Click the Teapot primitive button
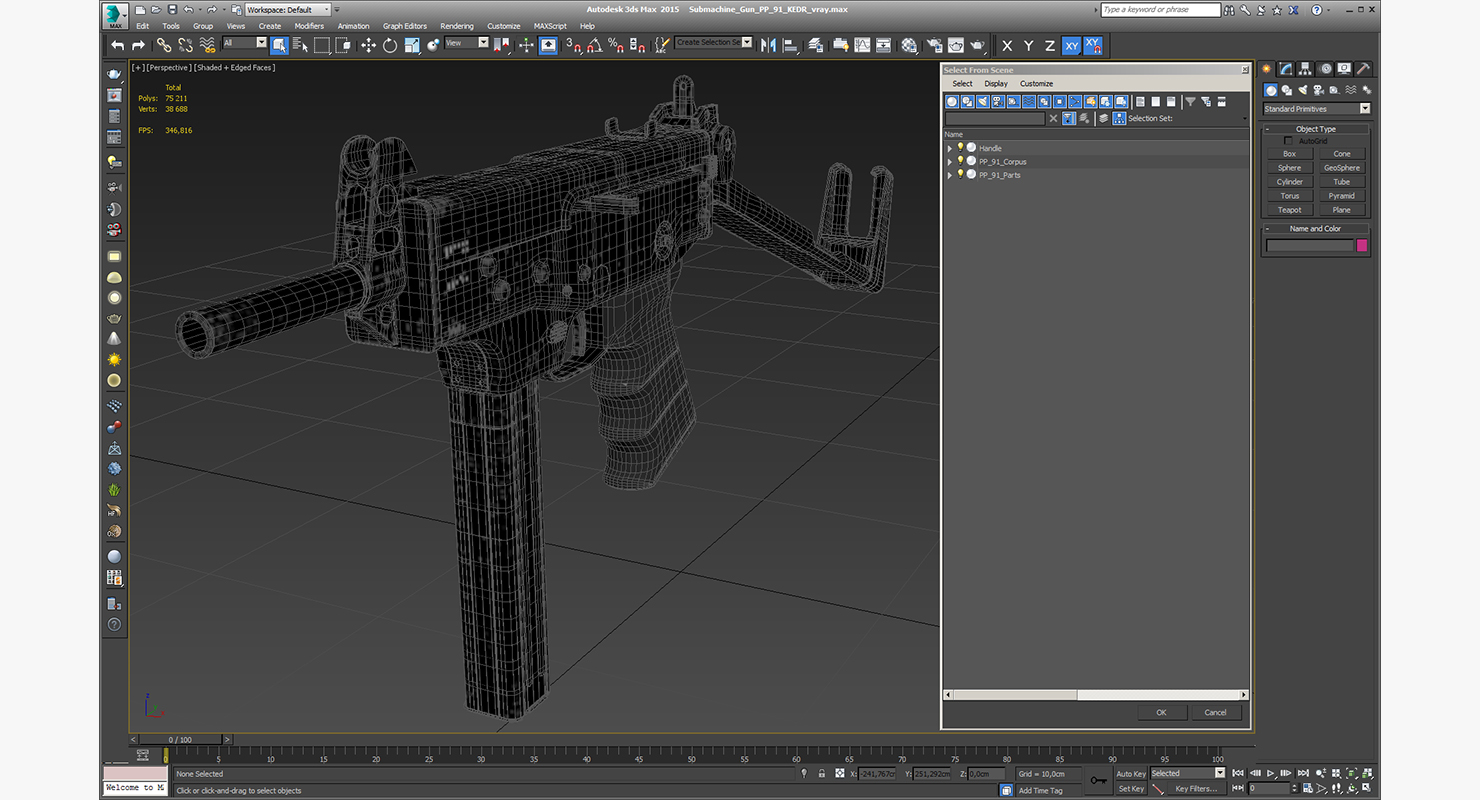This screenshot has width=1480, height=800. click(x=1290, y=210)
